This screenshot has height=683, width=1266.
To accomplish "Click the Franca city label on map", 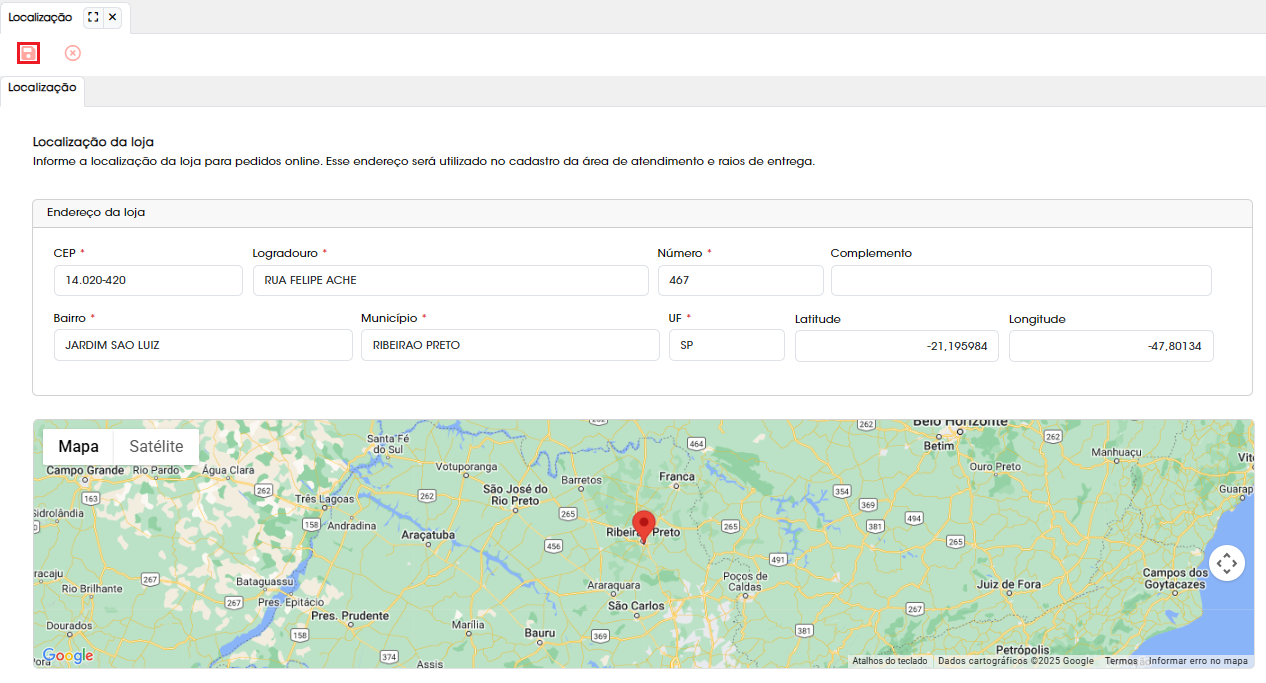I will (677, 477).
